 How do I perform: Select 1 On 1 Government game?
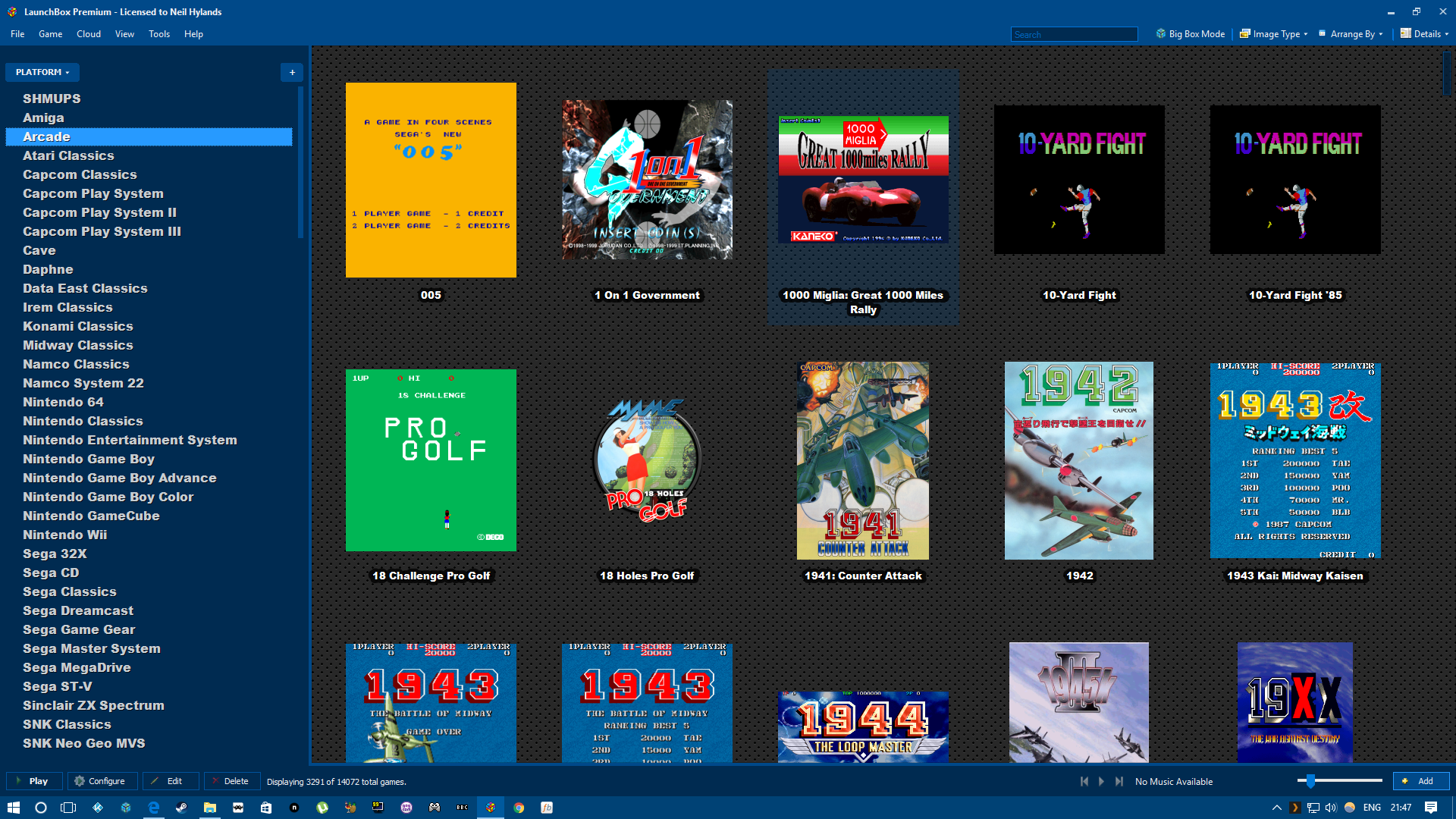coord(647,180)
